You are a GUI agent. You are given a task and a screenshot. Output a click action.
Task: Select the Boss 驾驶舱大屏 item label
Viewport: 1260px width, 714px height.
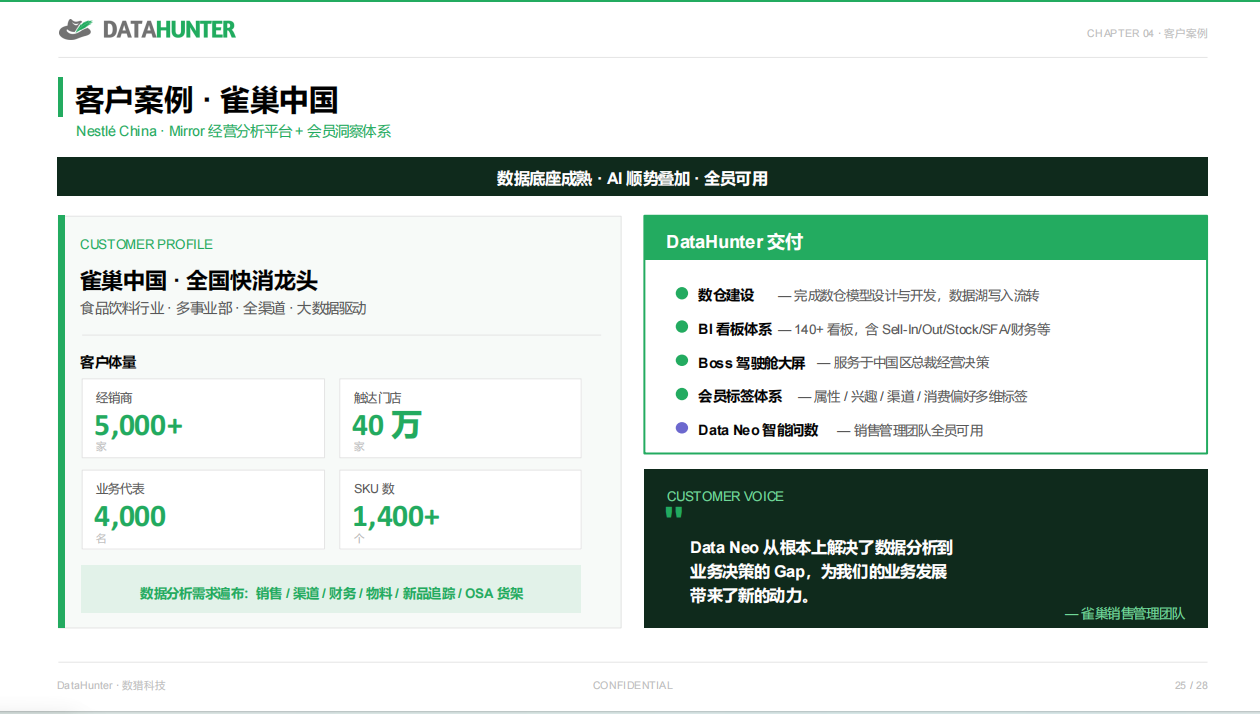pyautogui.click(x=752, y=363)
